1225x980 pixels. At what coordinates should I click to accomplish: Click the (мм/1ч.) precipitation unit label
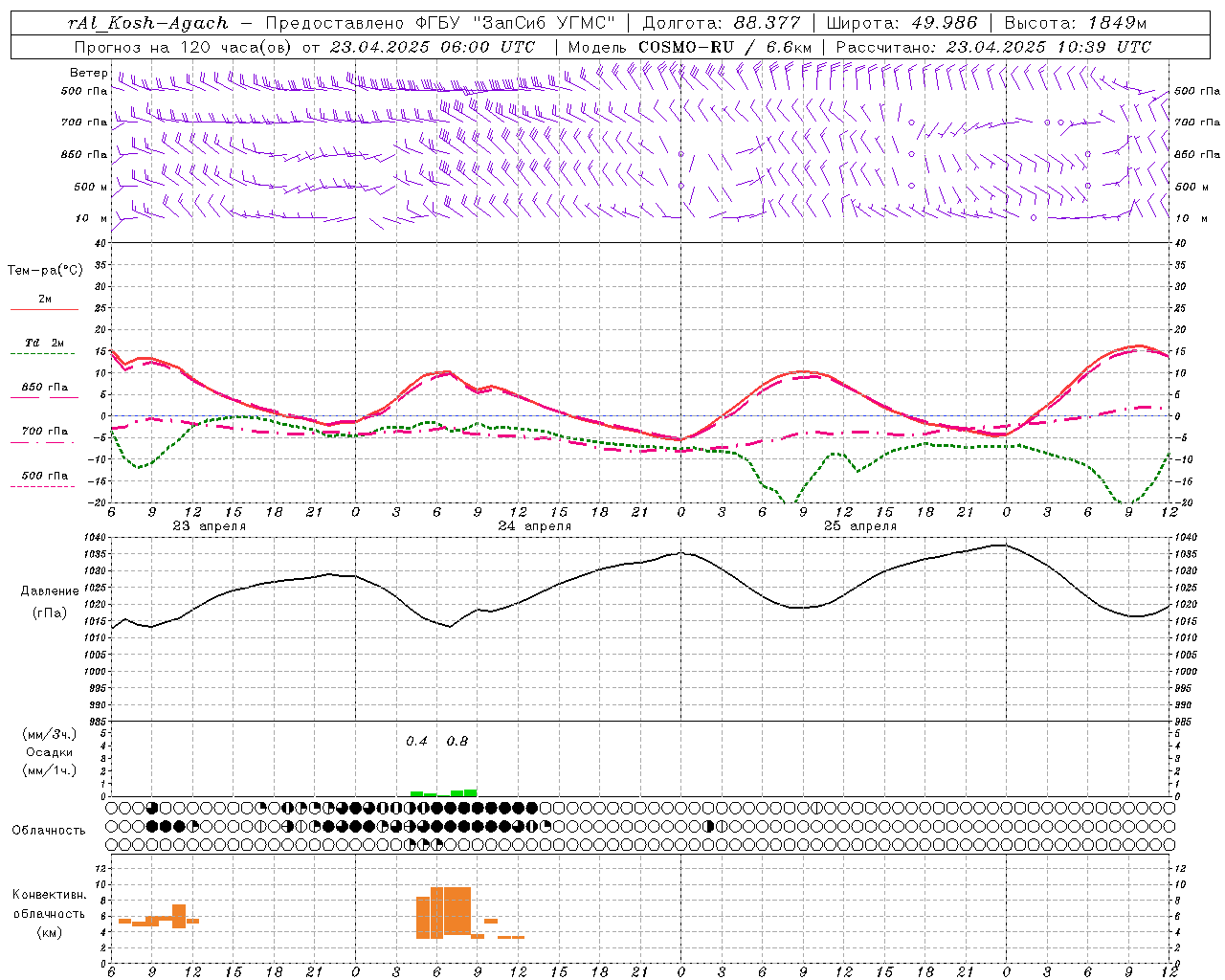tap(50, 770)
